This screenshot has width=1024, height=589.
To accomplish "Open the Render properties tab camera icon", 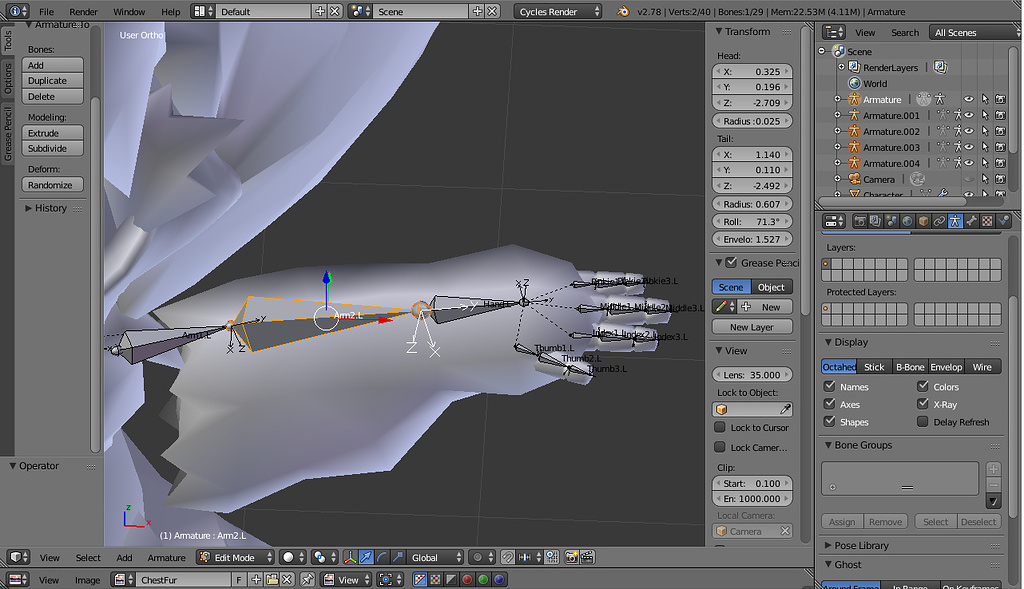I will click(859, 221).
